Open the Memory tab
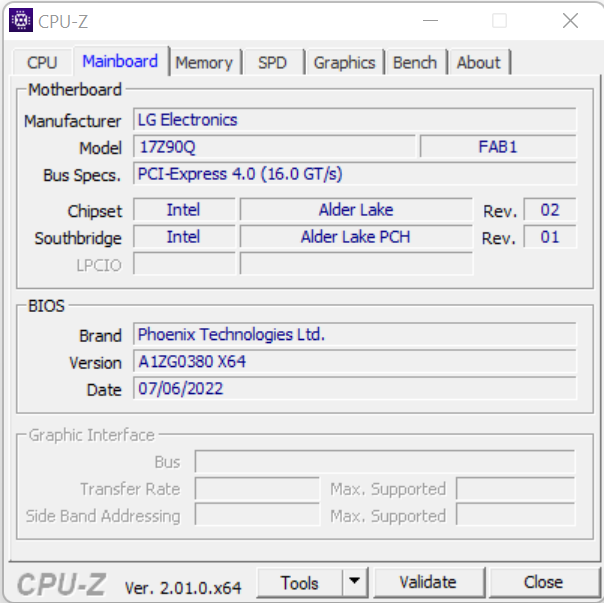Screen dimensions: 604x603 pyautogui.click(x=204, y=62)
